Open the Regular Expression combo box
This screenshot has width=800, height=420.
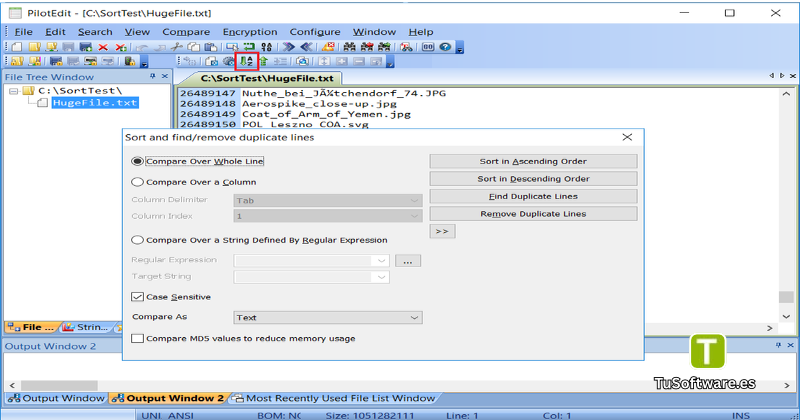click(312, 261)
